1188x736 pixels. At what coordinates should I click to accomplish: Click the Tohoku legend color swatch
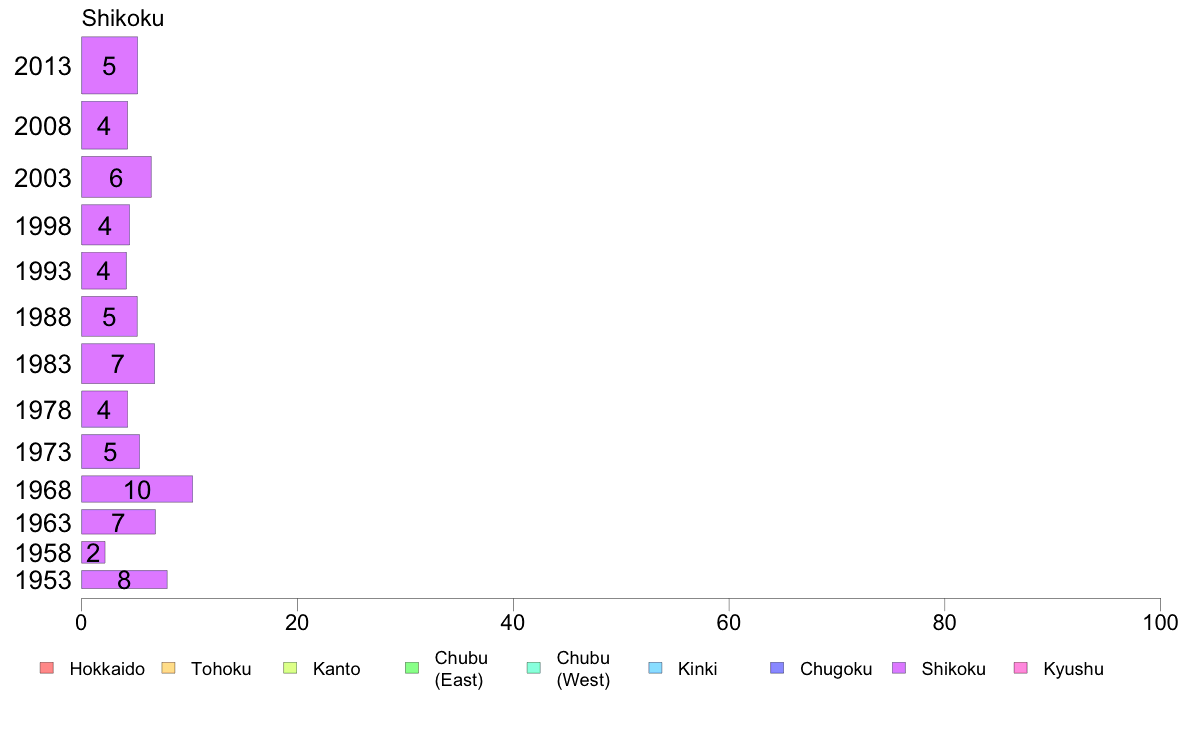click(x=168, y=668)
